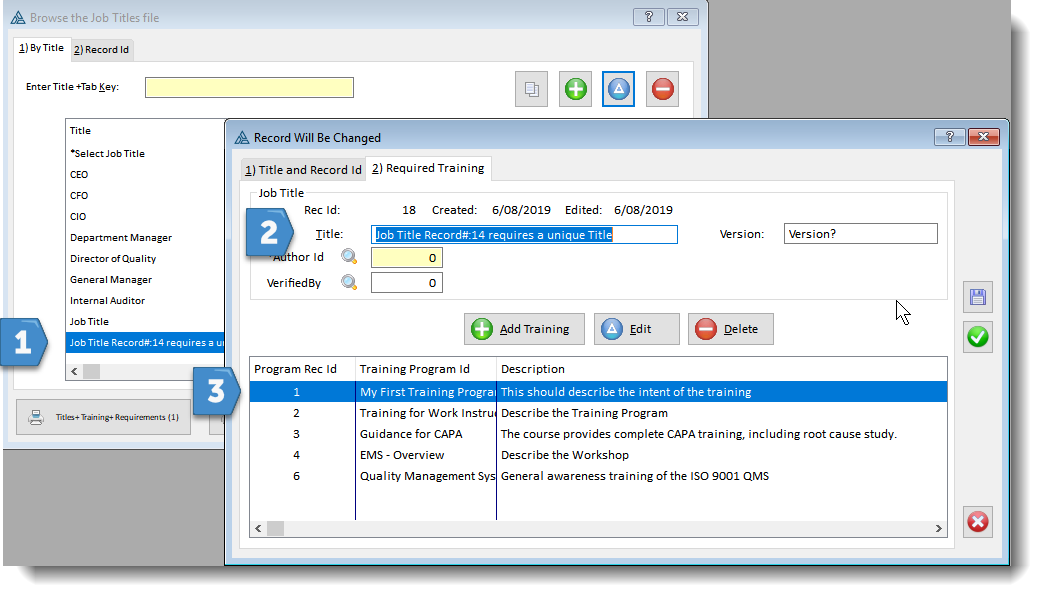
Task: Print Titles+Training+Requirements report
Action: tap(105, 417)
